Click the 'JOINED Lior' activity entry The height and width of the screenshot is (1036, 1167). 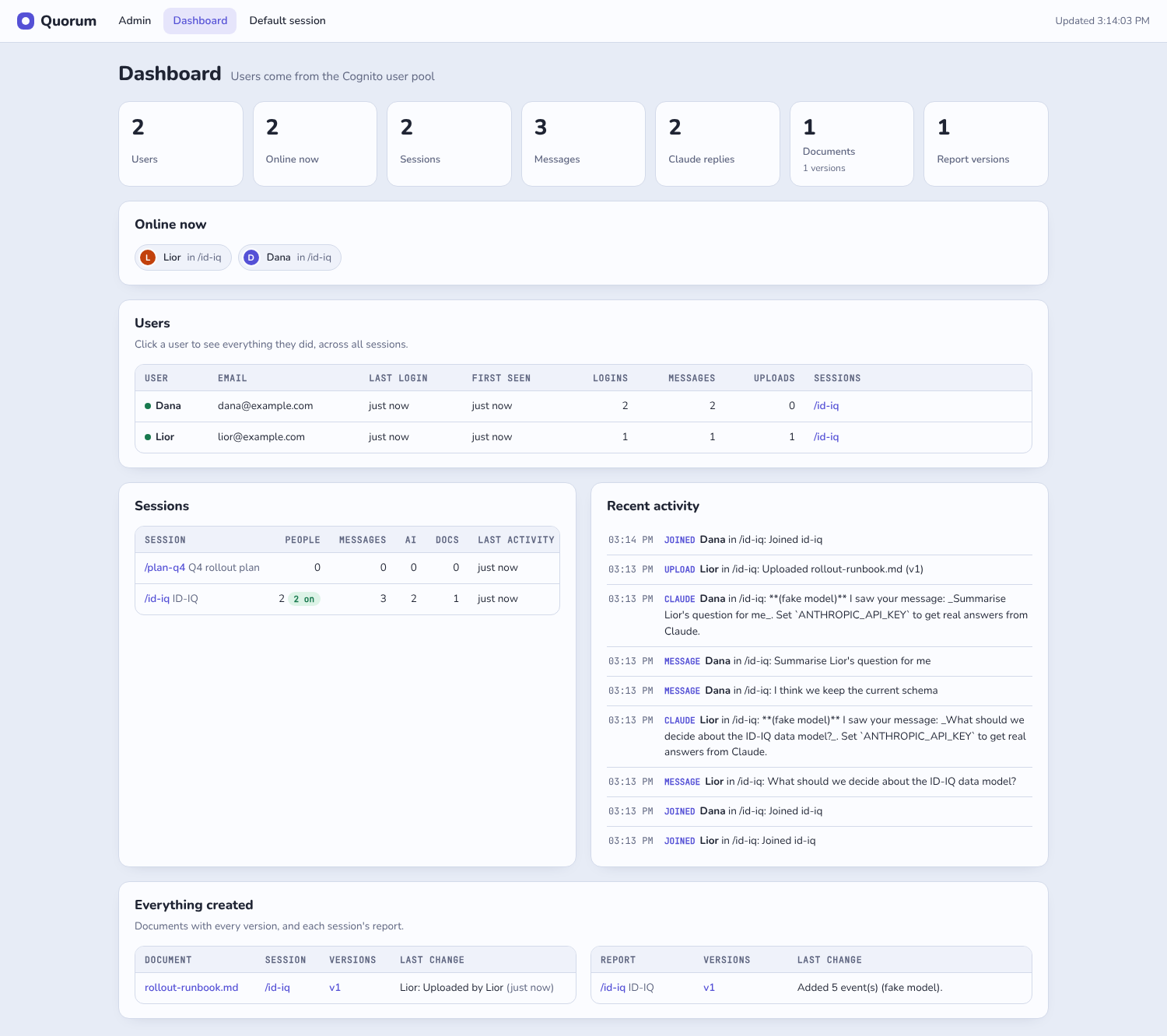tap(819, 841)
